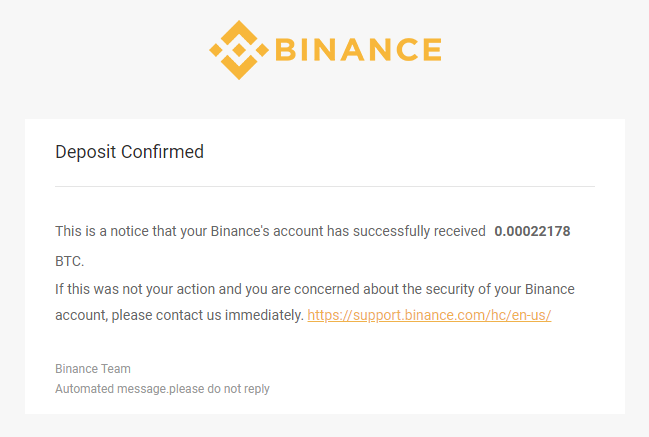
Task: Click the word "your" before "Binance's account"
Action: coord(192,231)
